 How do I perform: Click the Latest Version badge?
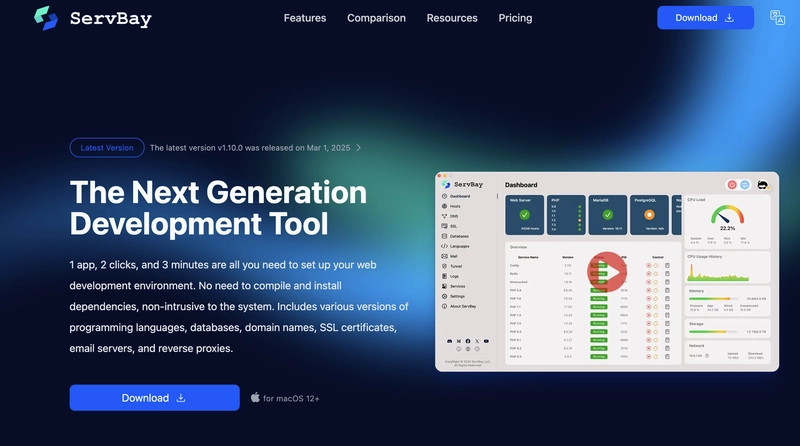point(107,147)
